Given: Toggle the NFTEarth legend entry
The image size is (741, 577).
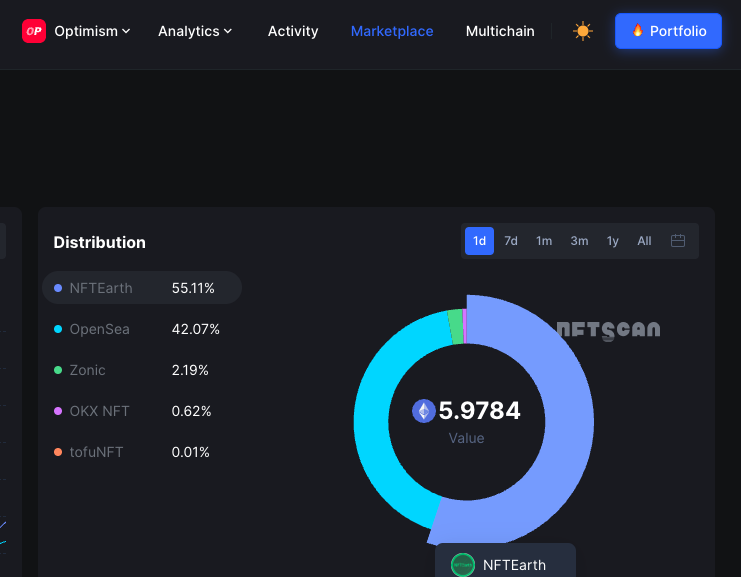Looking at the screenshot, I should 142,288.
